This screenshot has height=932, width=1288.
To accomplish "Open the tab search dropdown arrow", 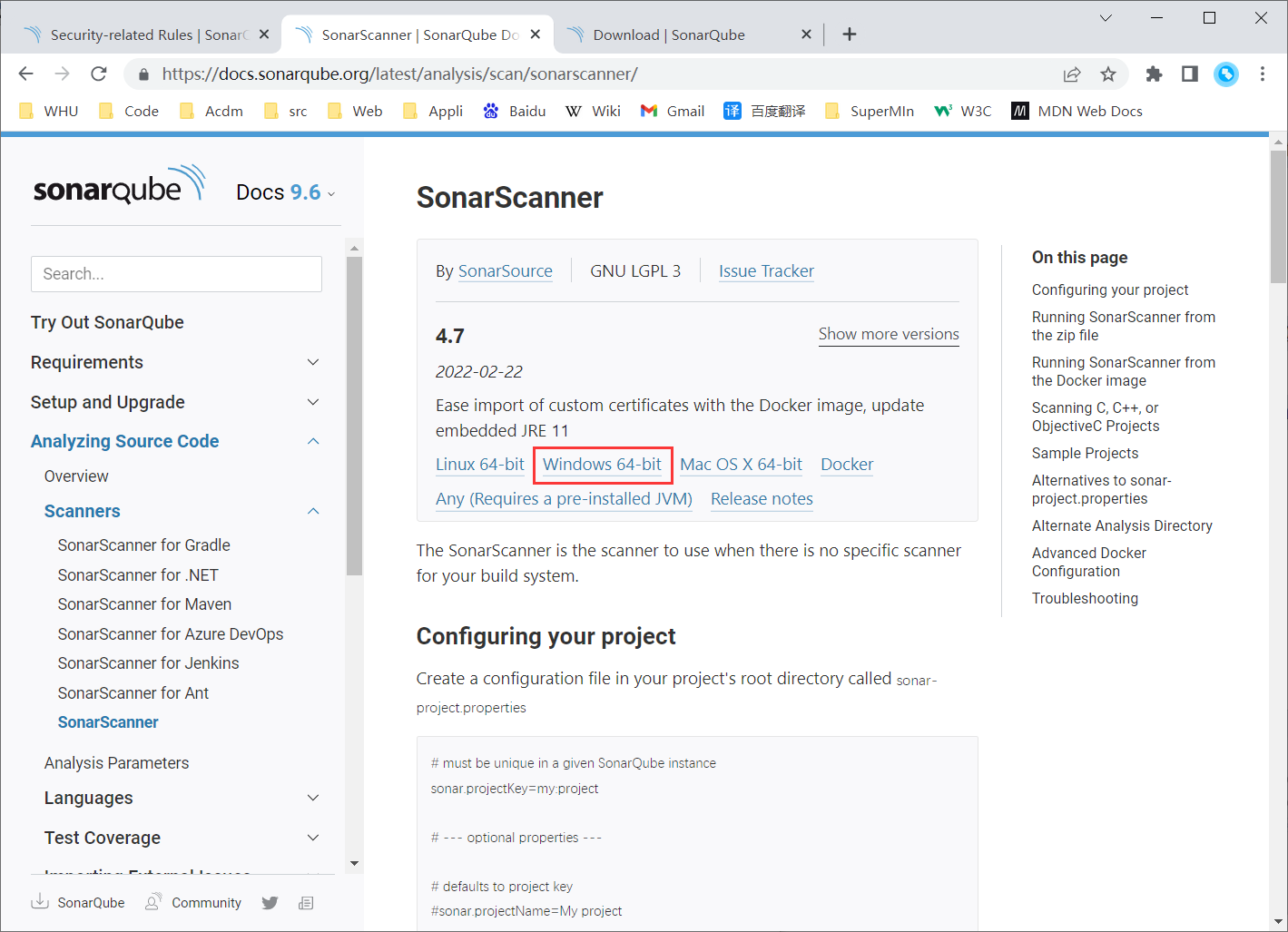I will point(1106,17).
